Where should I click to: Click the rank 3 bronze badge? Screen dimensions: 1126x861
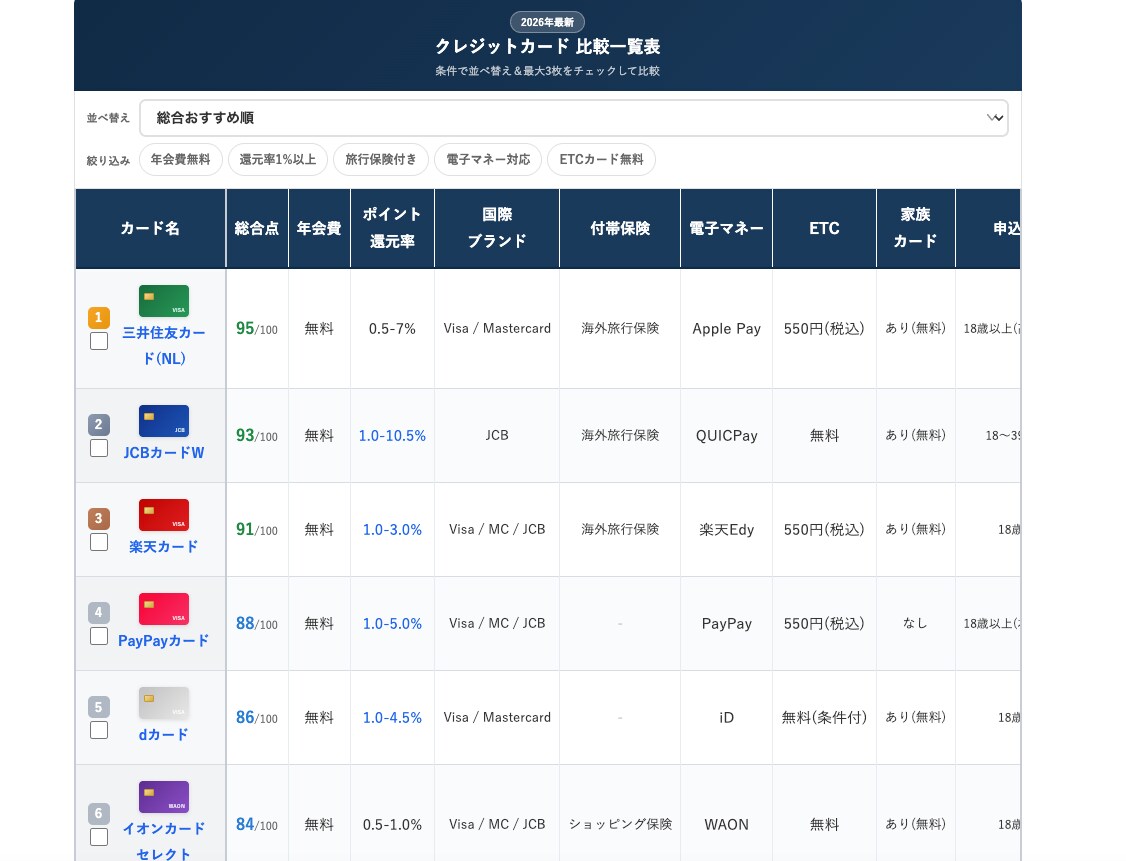click(x=99, y=518)
